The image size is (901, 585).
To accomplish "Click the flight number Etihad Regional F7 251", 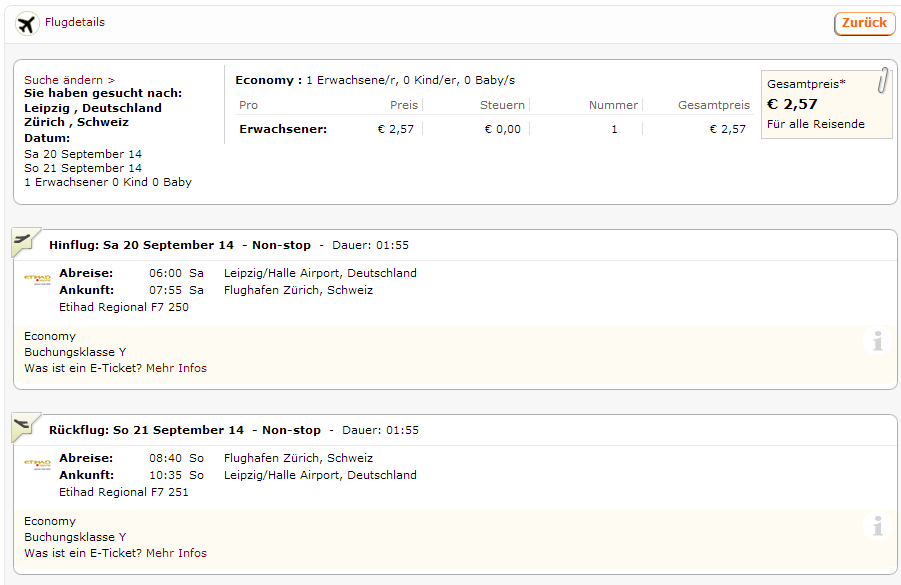I will (x=124, y=492).
